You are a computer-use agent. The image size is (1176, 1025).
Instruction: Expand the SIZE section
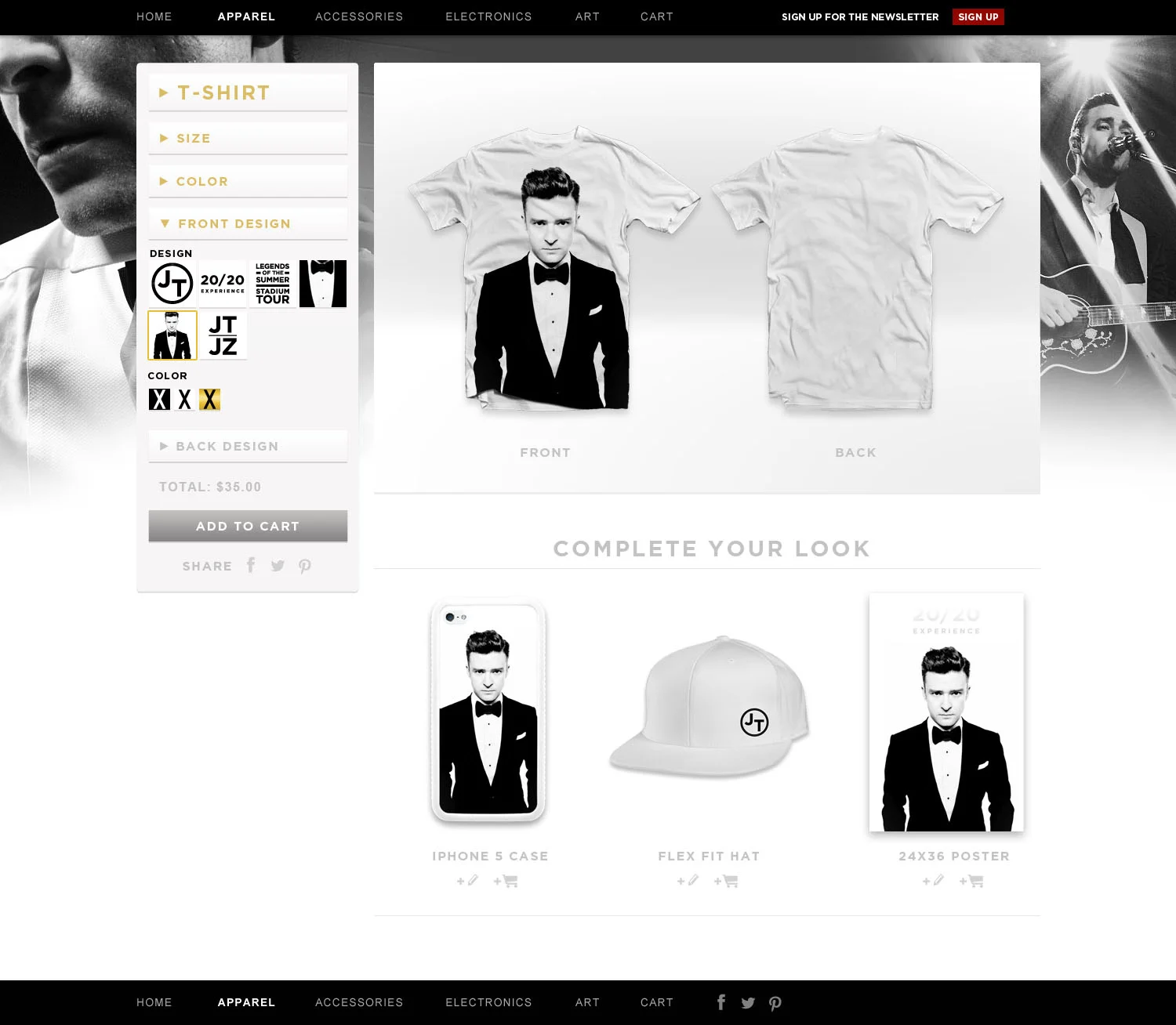point(248,138)
